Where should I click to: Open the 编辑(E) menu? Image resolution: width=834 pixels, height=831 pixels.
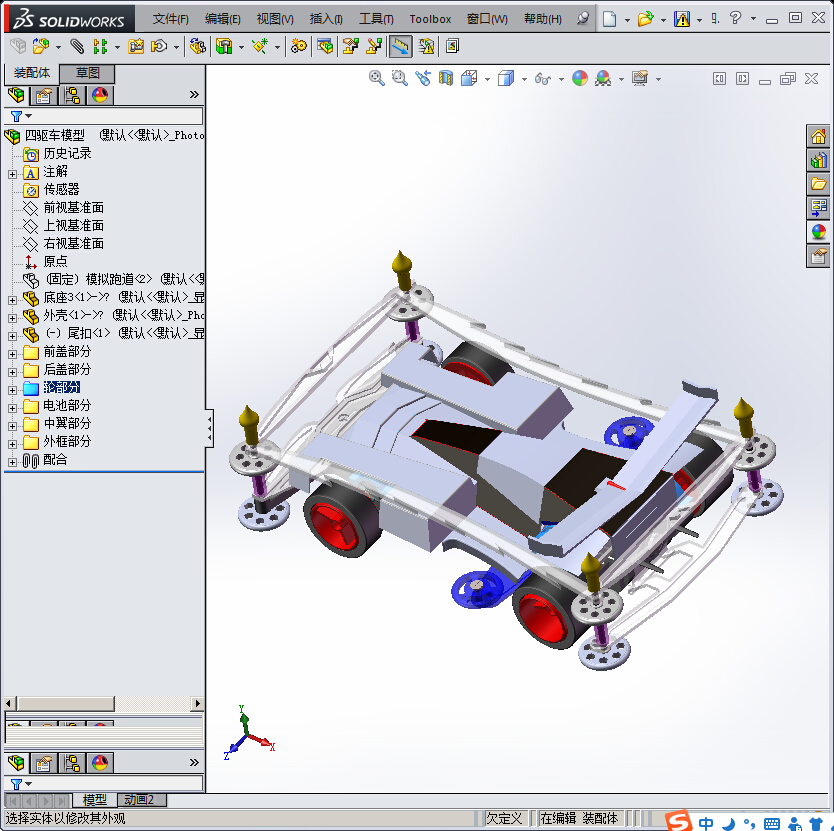[x=222, y=19]
